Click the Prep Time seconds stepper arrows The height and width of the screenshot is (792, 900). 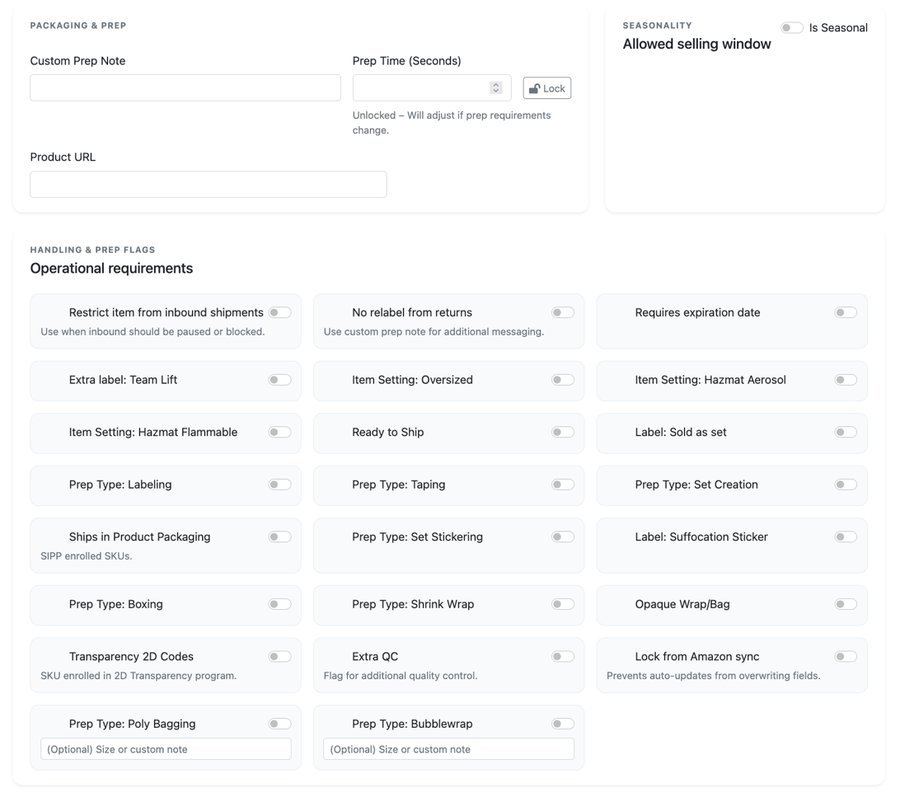496,88
